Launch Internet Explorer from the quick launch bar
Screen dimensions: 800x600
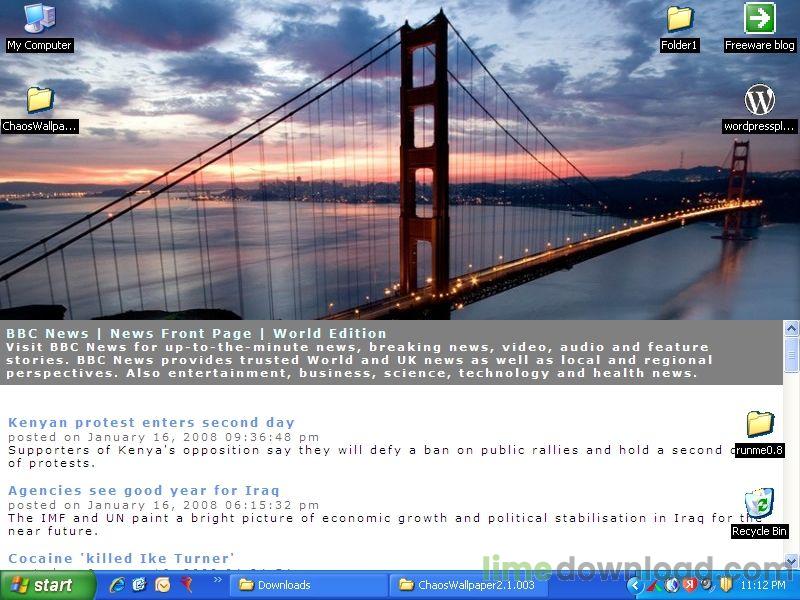tap(117, 585)
